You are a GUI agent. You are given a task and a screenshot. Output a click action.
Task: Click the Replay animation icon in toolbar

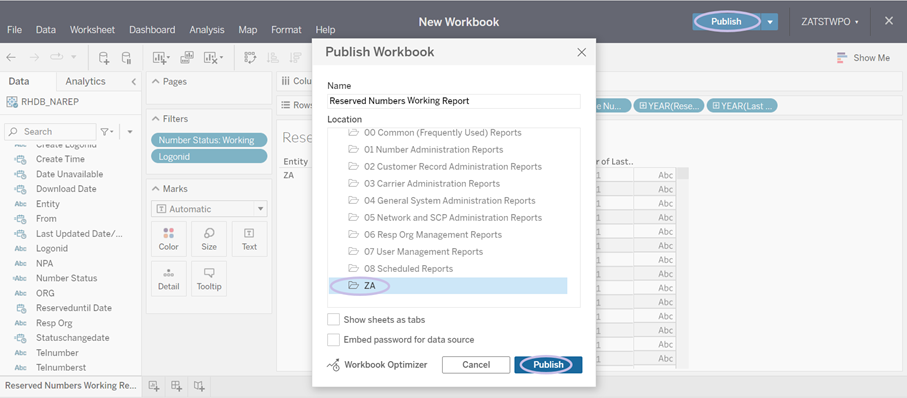click(57, 57)
